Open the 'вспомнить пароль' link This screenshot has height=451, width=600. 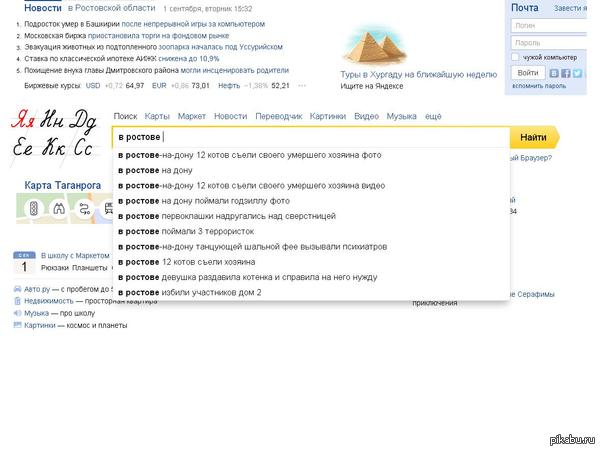[541, 86]
